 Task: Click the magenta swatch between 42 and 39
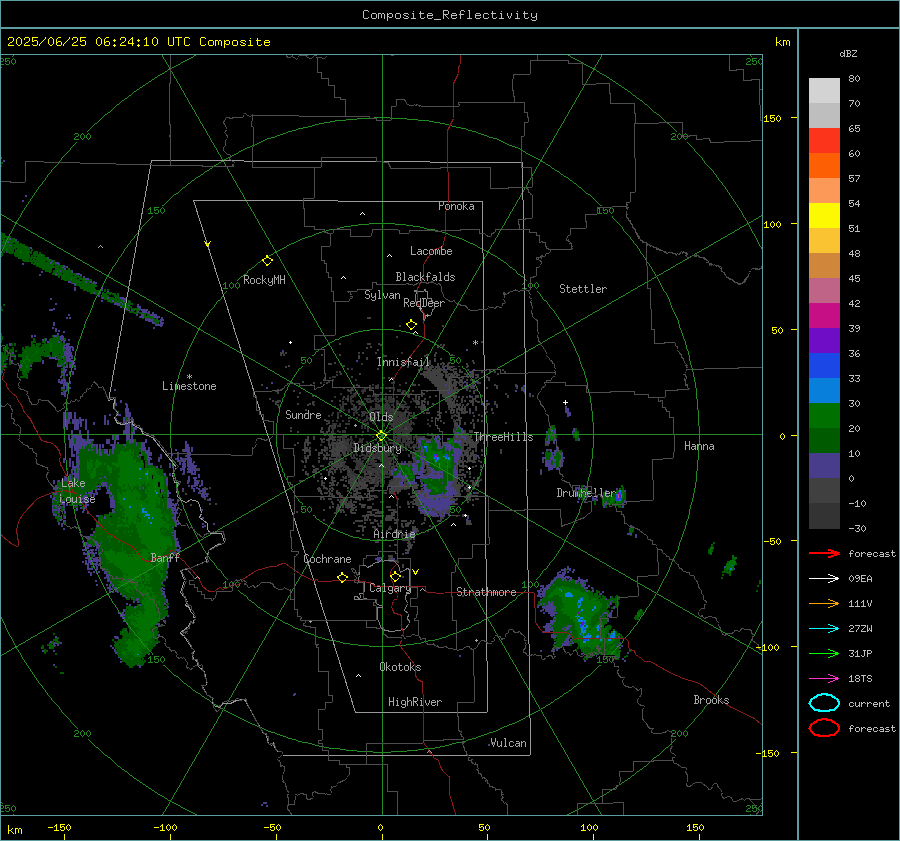(824, 316)
